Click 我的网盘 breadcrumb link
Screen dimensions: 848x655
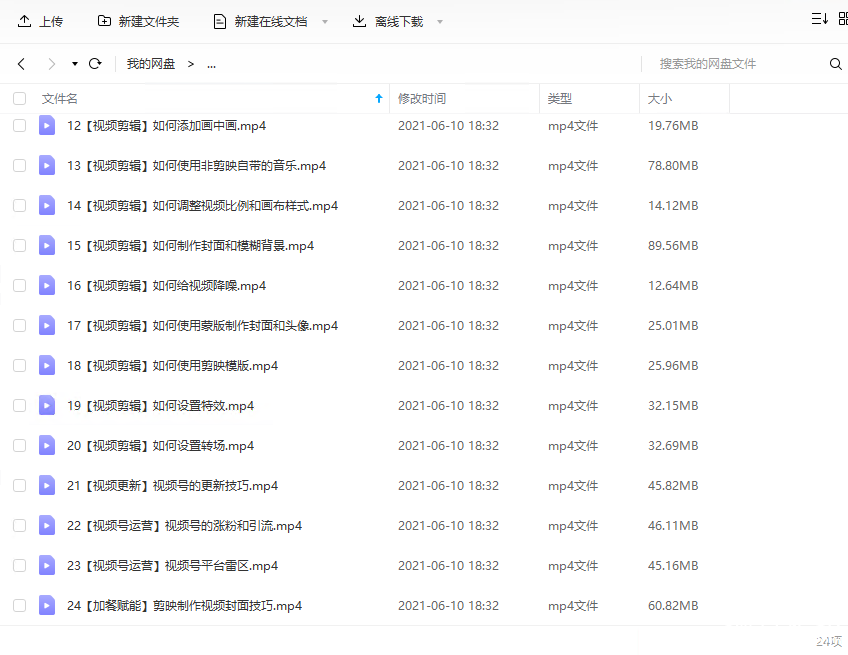(151, 64)
